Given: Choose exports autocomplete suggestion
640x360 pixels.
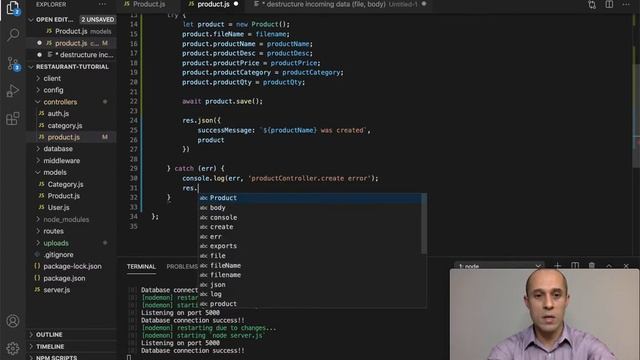Looking at the screenshot, I should 310,246.
